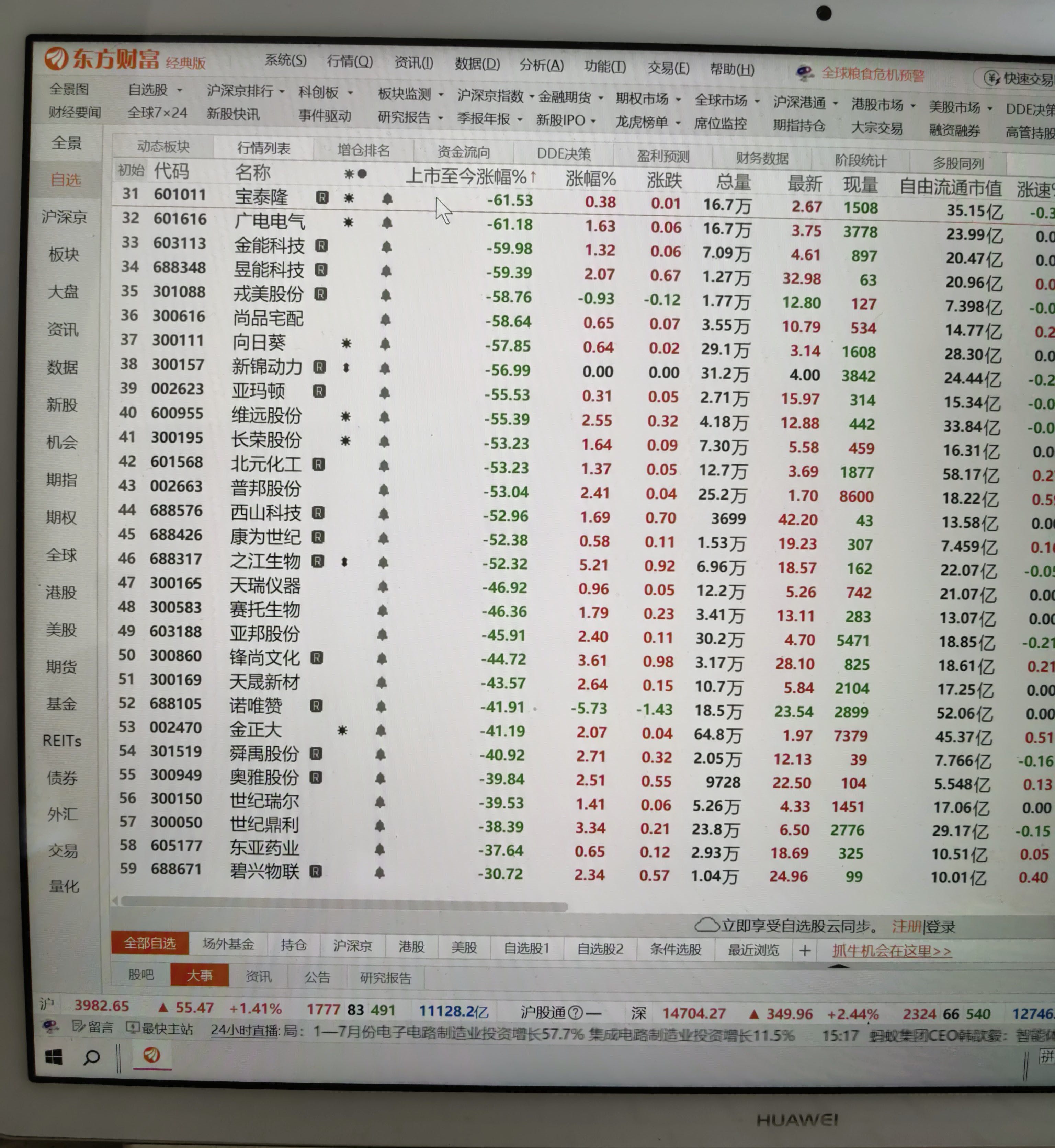Add a watchlist tab with the plus button

(804, 950)
